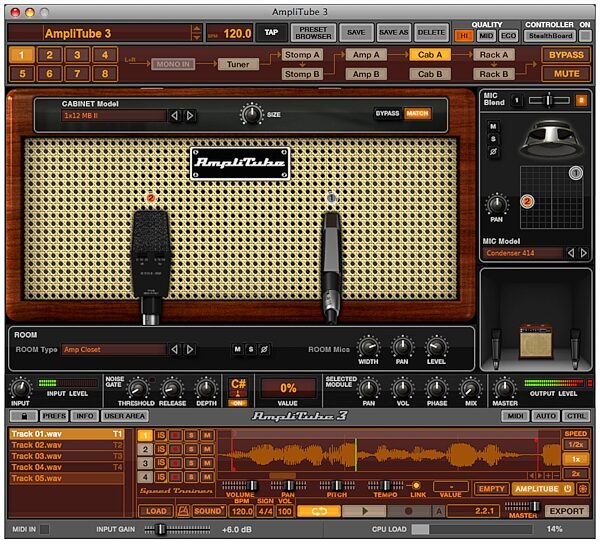Mute mic with the M button in the mic panel
Image resolution: width=600 pixels, height=544 pixels.
point(493,126)
